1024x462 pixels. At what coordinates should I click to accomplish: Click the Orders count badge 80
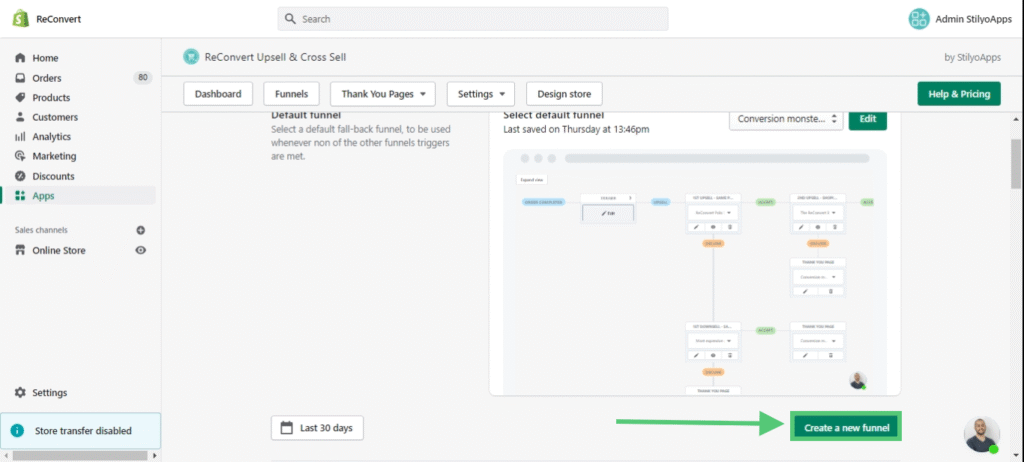(142, 78)
